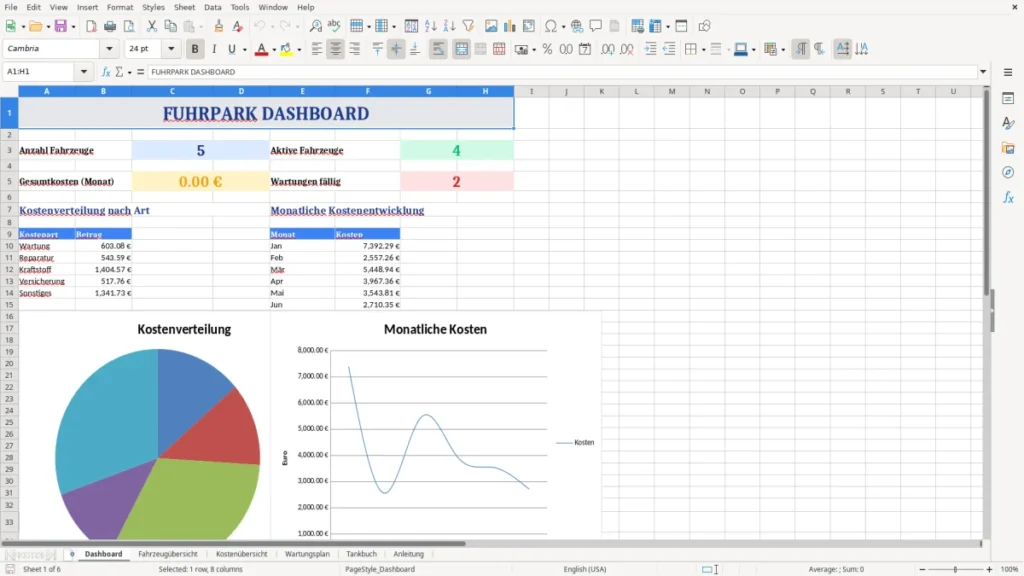The width and height of the screenshot is (1024, 576).
Task: Open the sidebar Gallery panel icon
Action: coord(1008,148)
